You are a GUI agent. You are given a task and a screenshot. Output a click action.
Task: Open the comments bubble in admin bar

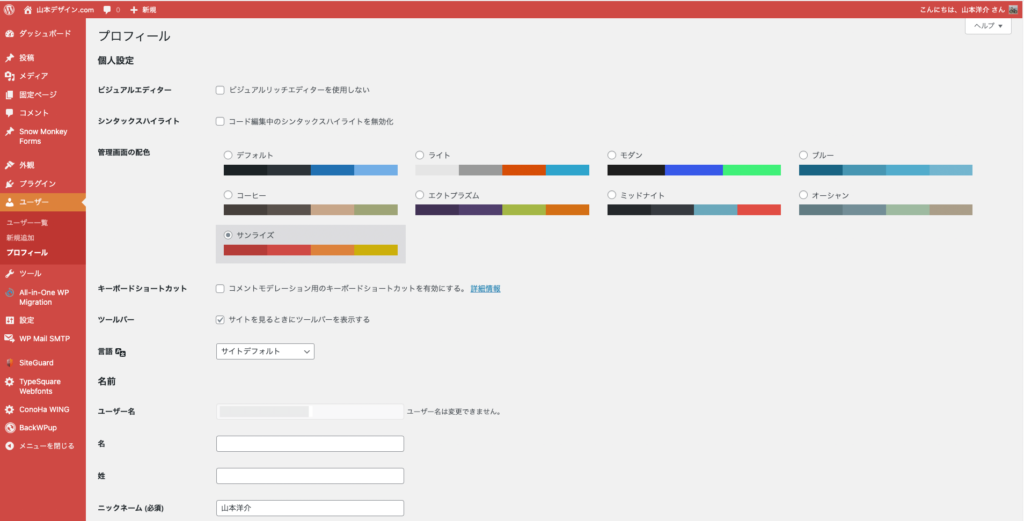[x=107, y=10]
